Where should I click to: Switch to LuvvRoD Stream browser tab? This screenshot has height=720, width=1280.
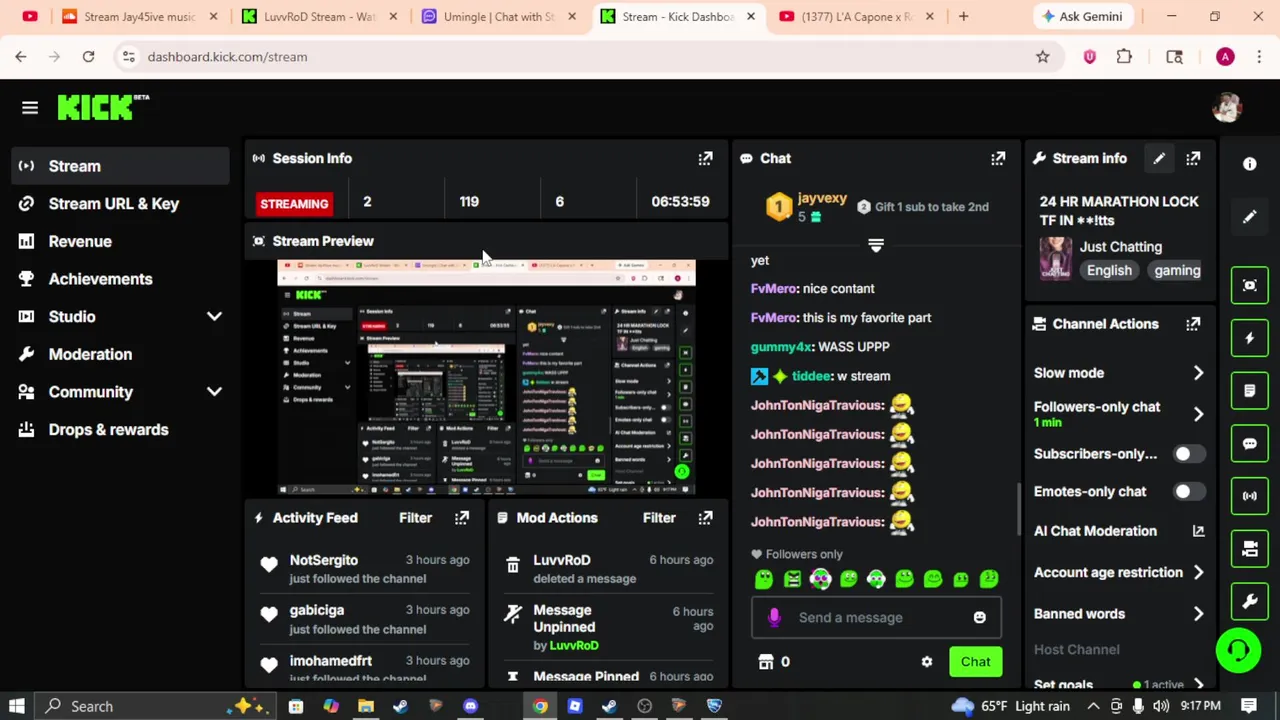coord(319,16)
